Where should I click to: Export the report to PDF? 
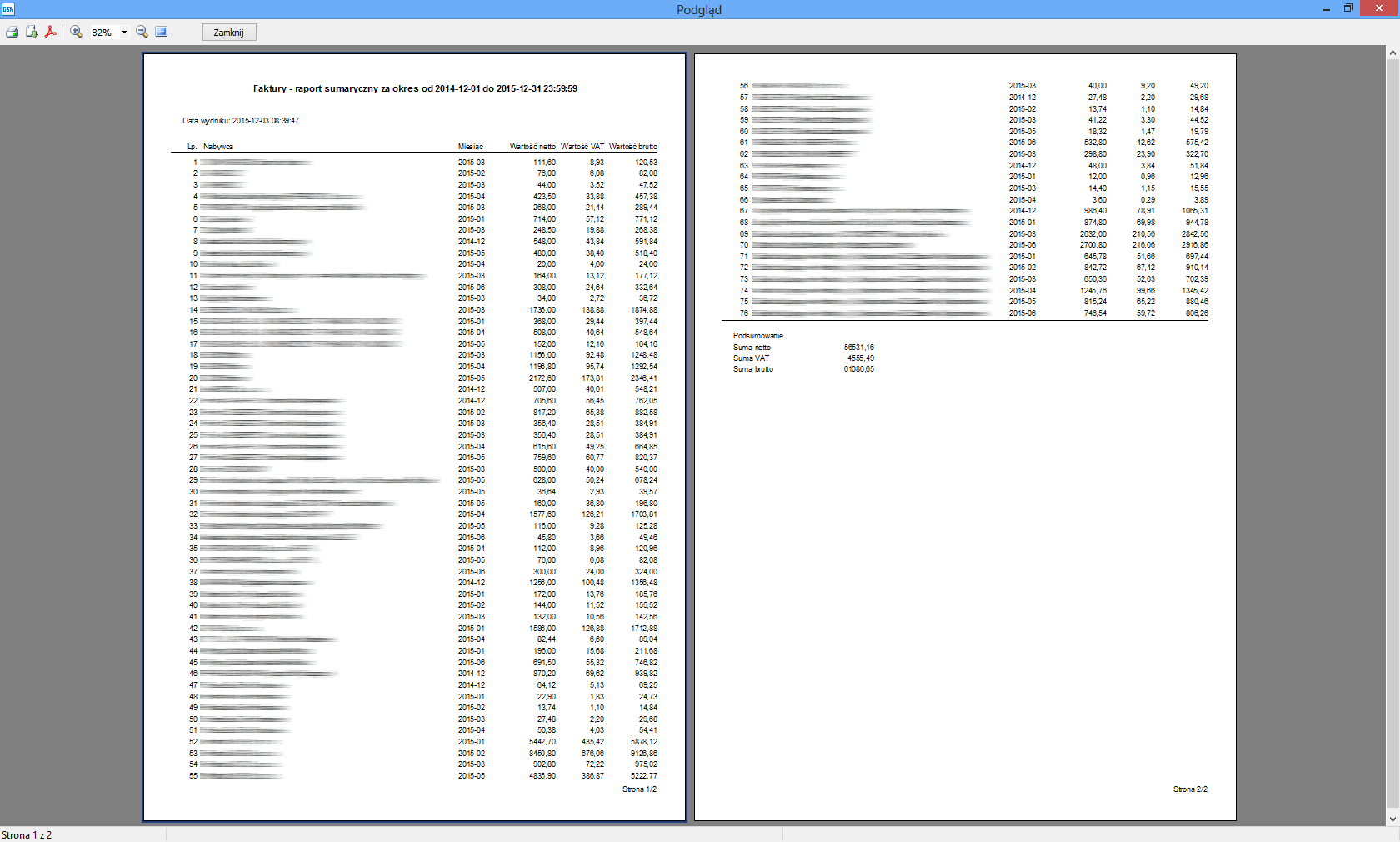point(51,32)
